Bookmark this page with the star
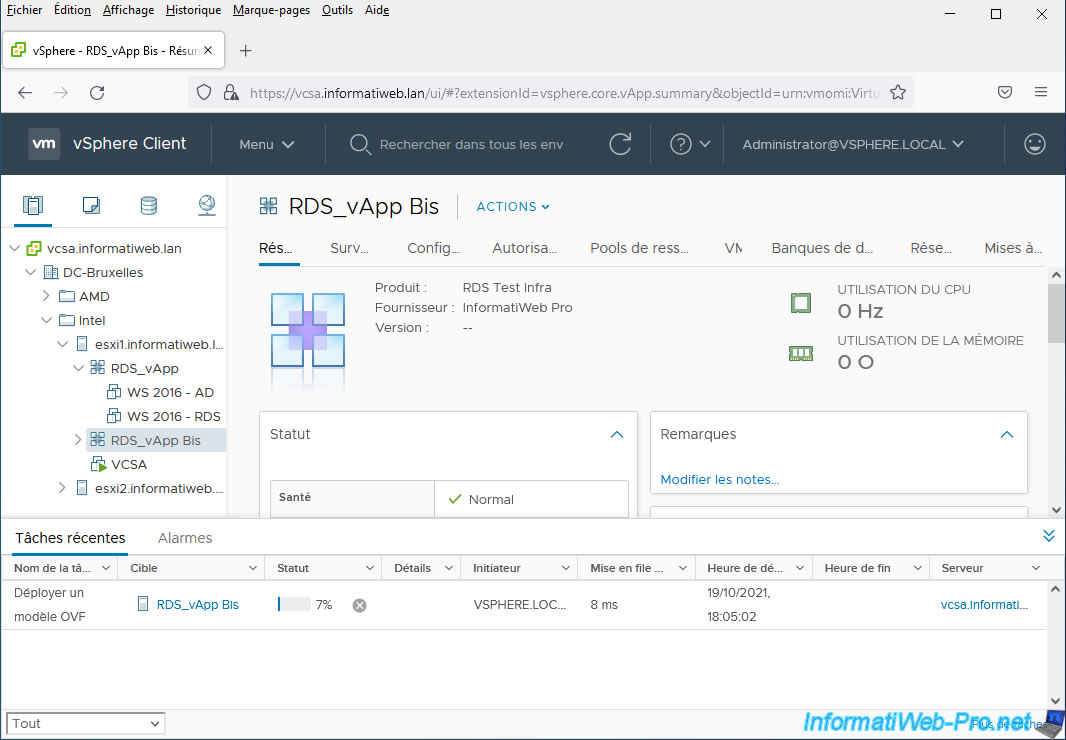Viewport: 1066px width, 740px height. tap(898, 92)
